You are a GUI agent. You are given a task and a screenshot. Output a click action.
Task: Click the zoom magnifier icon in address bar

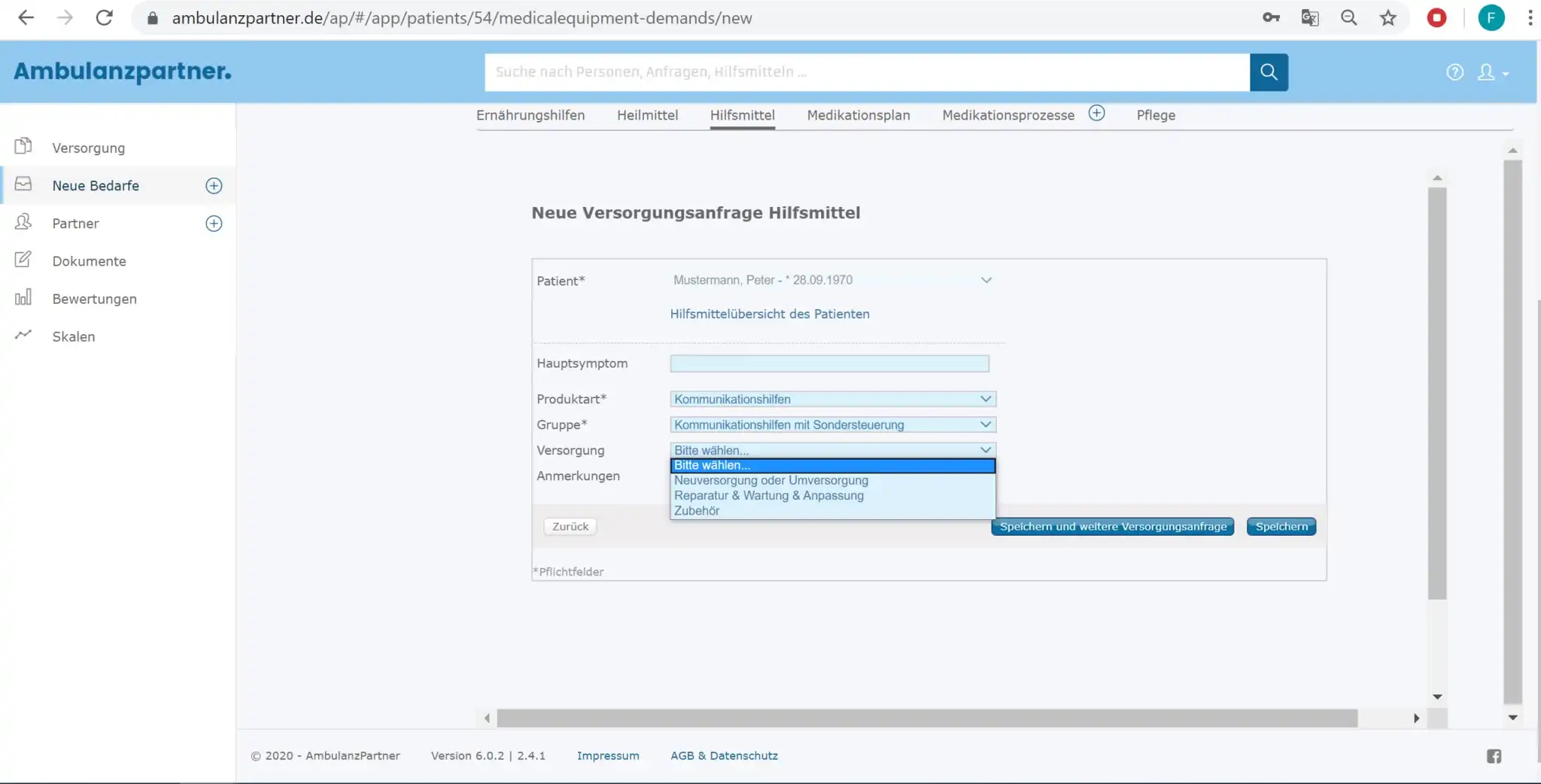point(1349,18)
